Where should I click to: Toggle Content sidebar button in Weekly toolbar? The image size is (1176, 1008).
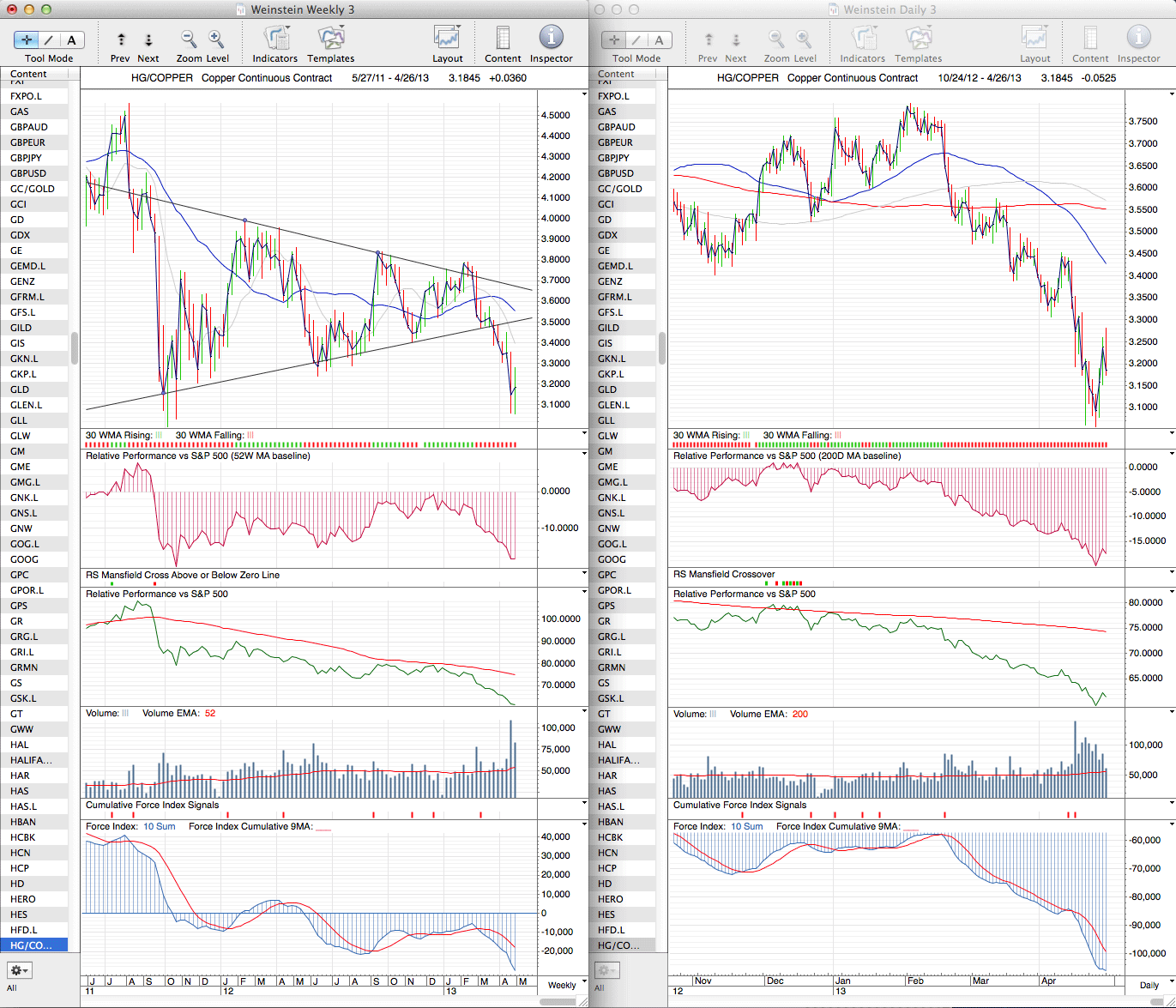[x=503, y=39]
